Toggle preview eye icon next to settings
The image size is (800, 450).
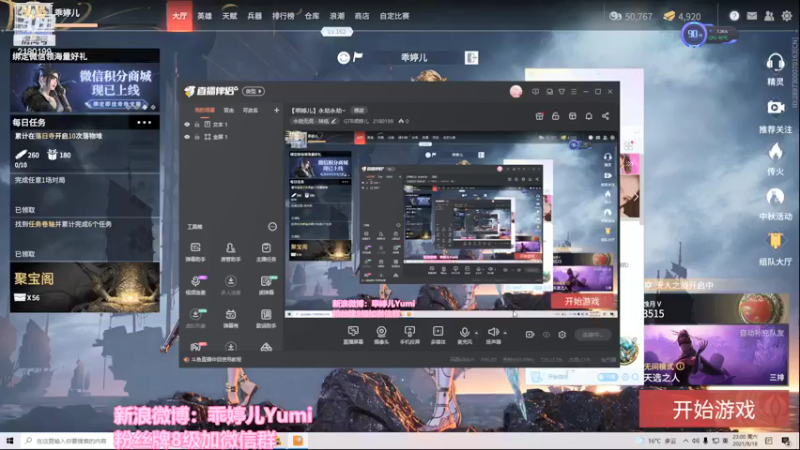(x=546, y=335)
